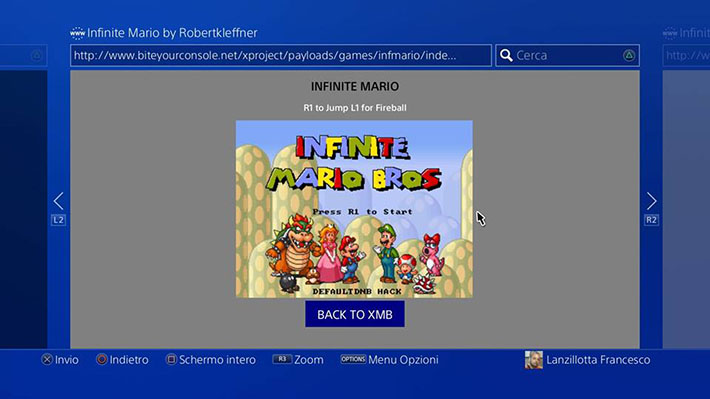Click the triangle icon in Cerca box
Viewport: 710px width, 399px height.
[x=628, y=55]
